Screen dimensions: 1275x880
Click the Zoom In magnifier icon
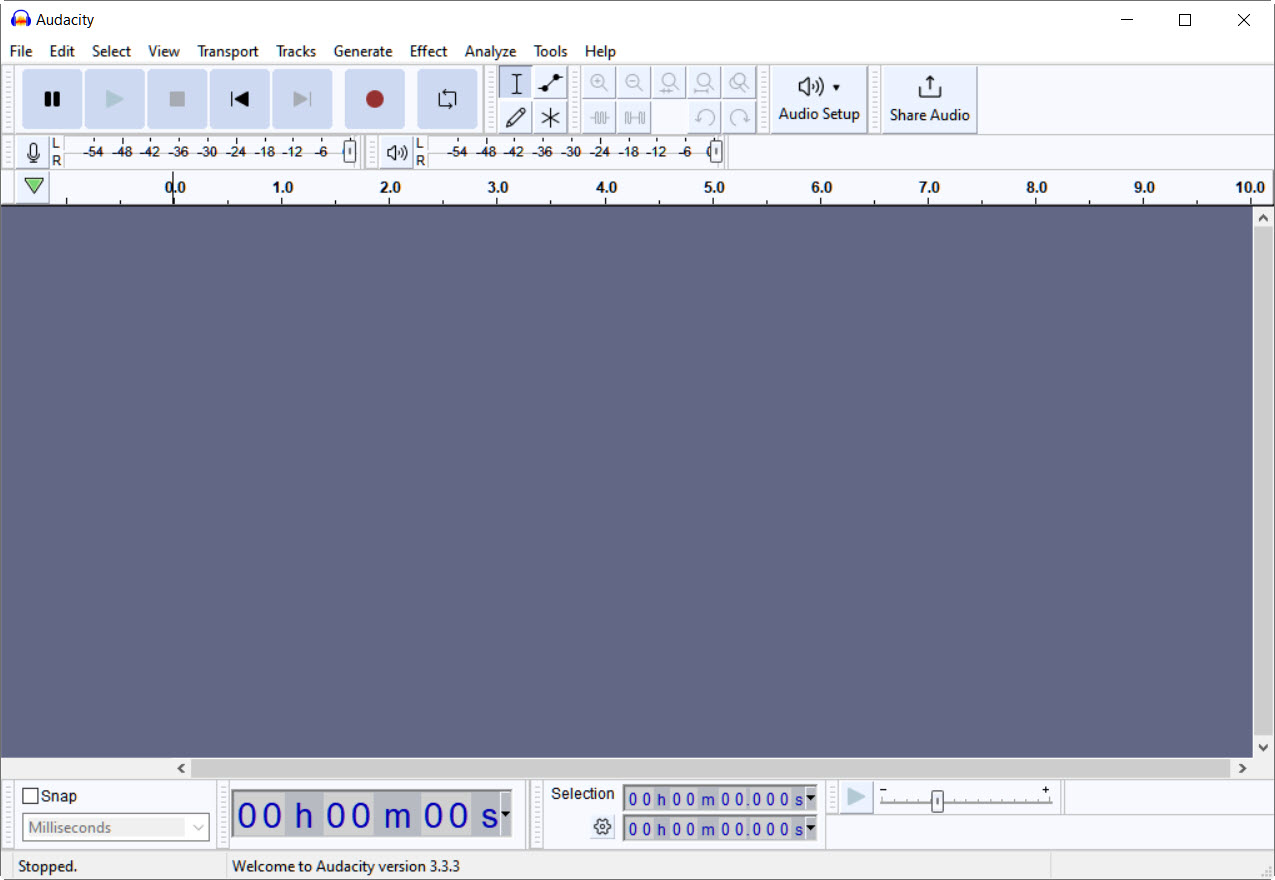pyautogui.click(x=599, y=83)
